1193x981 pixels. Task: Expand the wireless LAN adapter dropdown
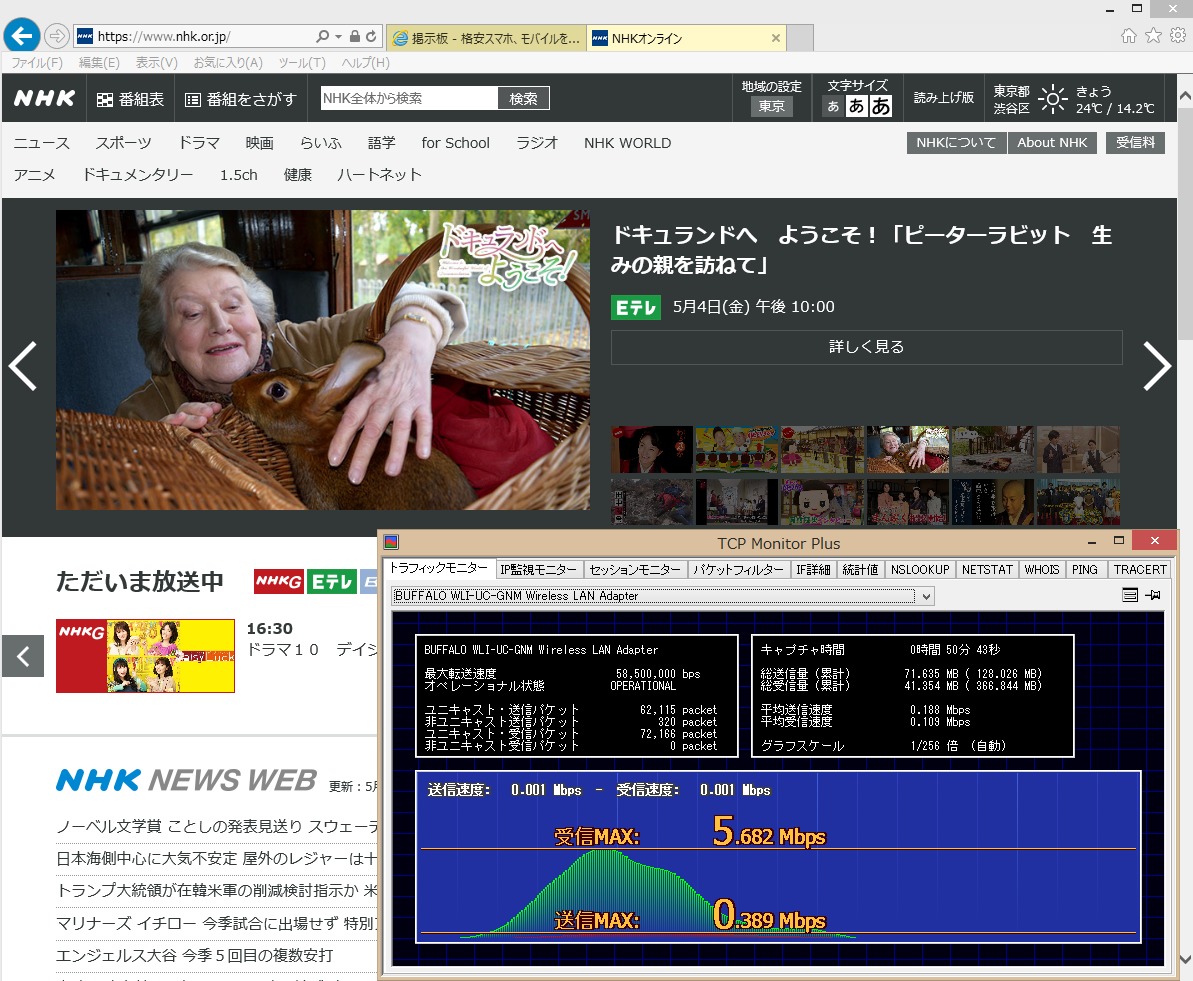[x=926, y=596]
